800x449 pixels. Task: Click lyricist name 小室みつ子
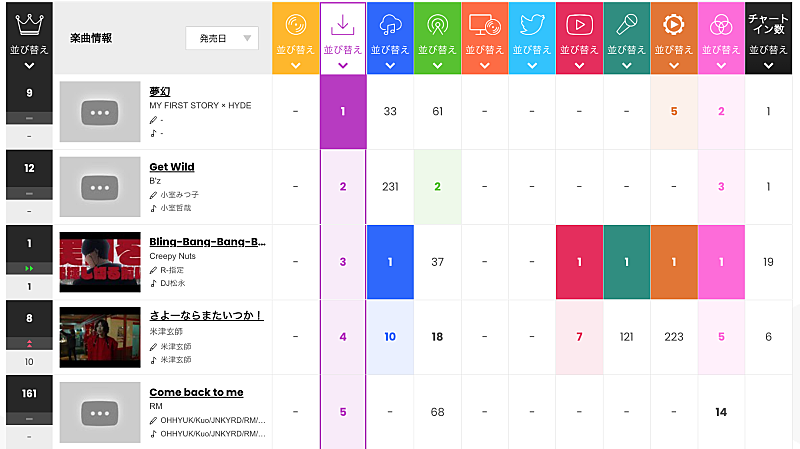tap(180, 195)
